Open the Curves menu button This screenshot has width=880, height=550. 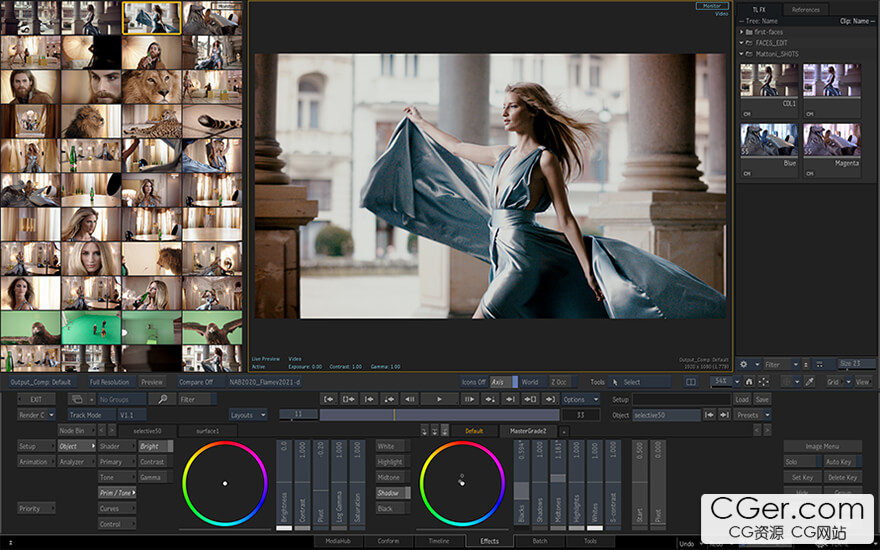tap(117, 508)
